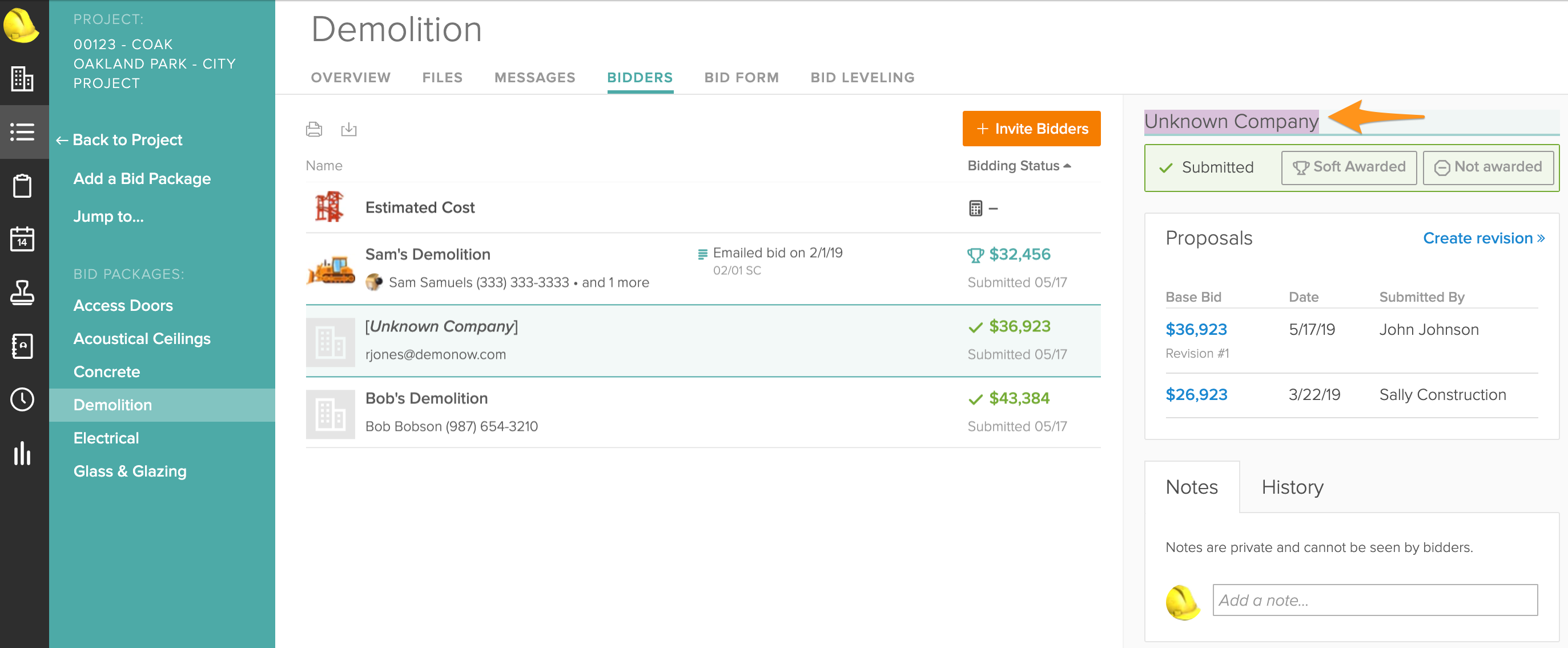Expand Create revision link chevron

point(1541,238)
